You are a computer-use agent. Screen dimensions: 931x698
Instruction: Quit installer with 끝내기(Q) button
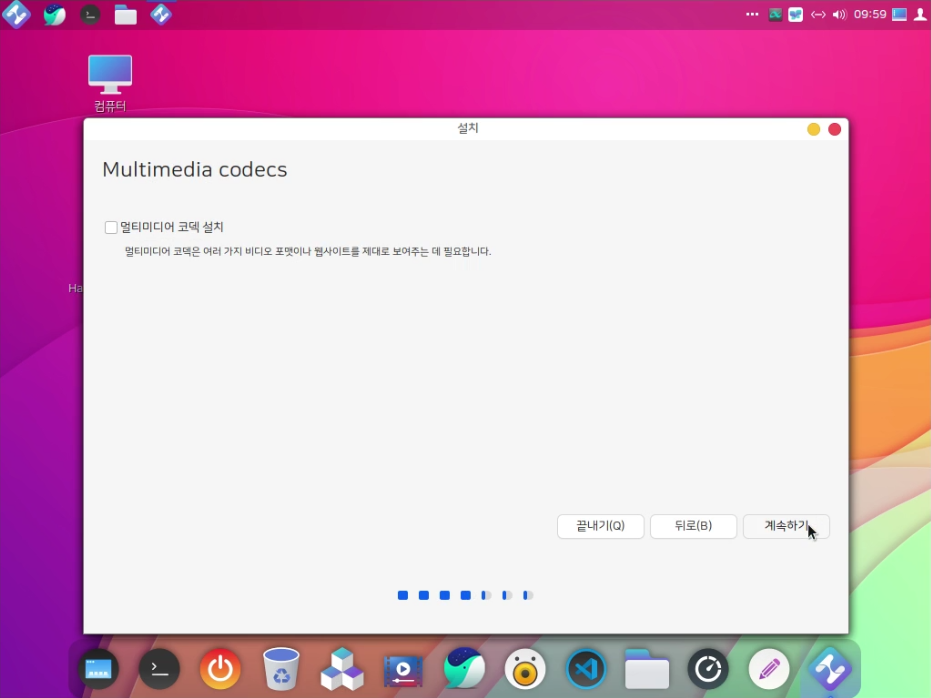click(x=600, y=526)
